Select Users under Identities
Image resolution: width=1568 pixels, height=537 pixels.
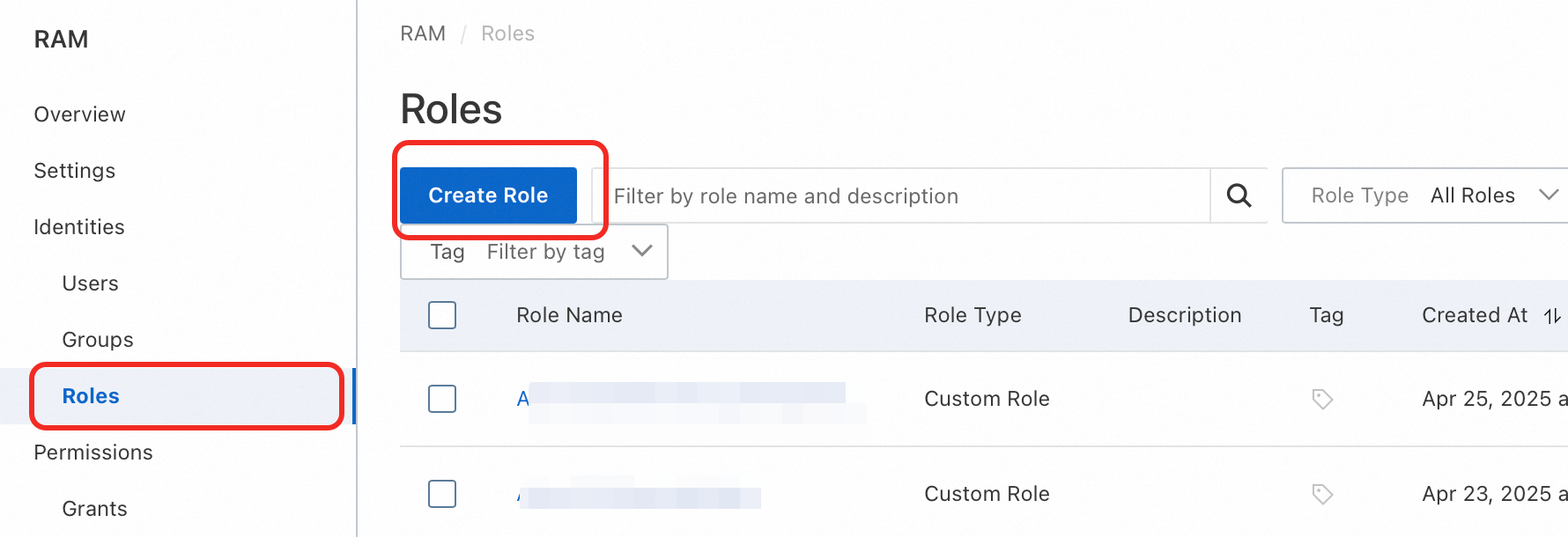[x=90, y=283]
